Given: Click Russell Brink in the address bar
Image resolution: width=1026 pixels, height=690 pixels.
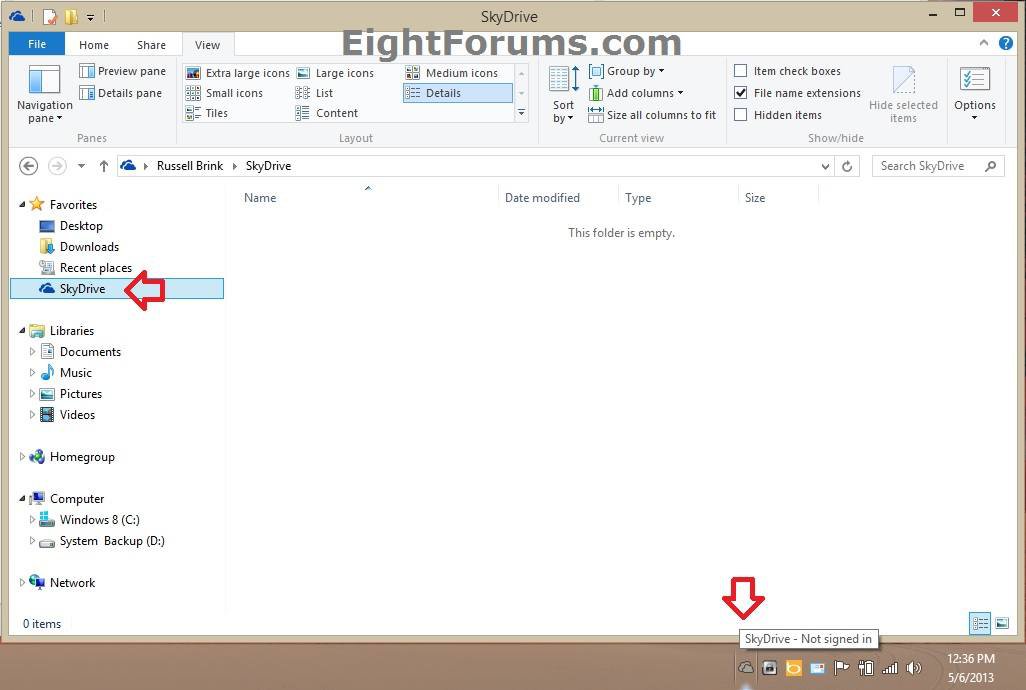Looking at the screenshot, I should click(x=190, y=166).
